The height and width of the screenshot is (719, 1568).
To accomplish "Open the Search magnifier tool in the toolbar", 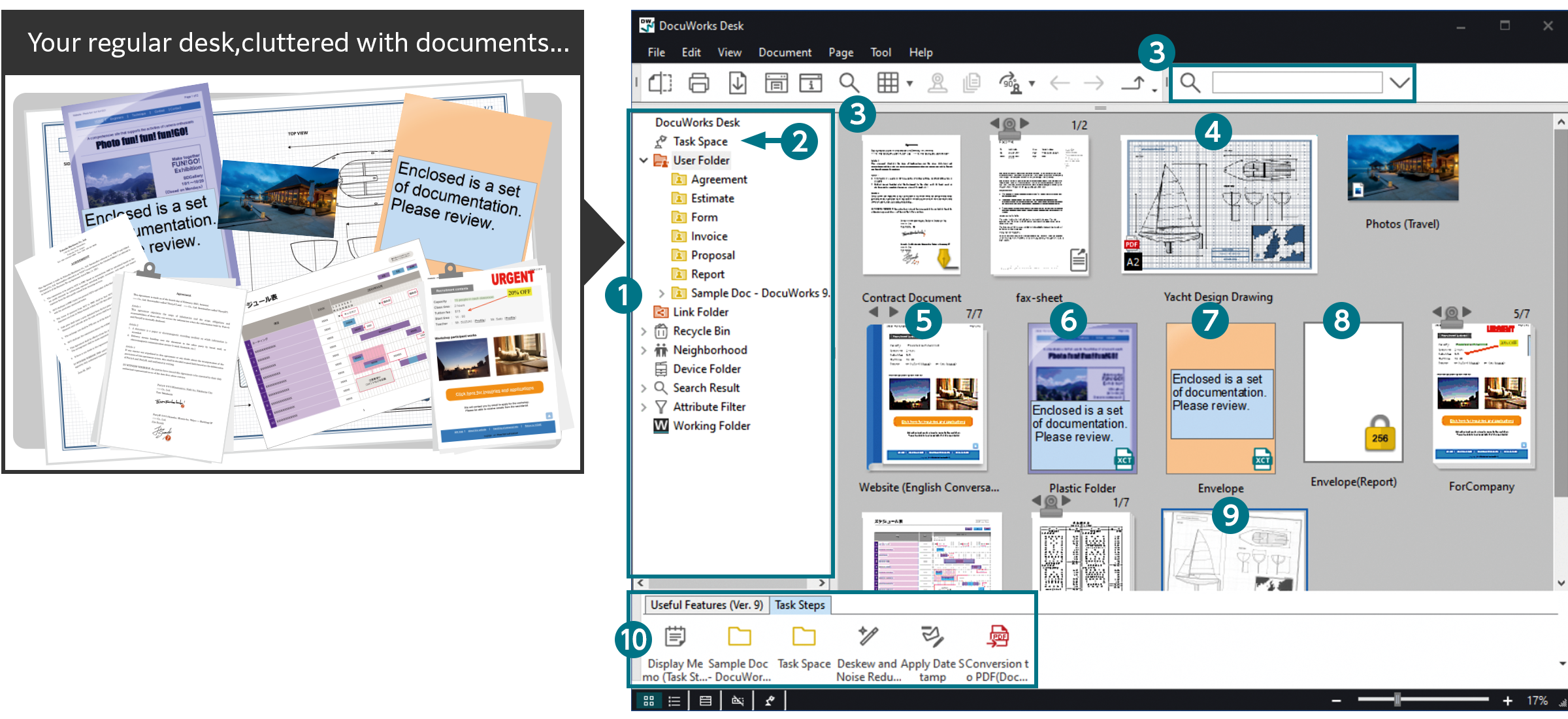I will point(849,83).
